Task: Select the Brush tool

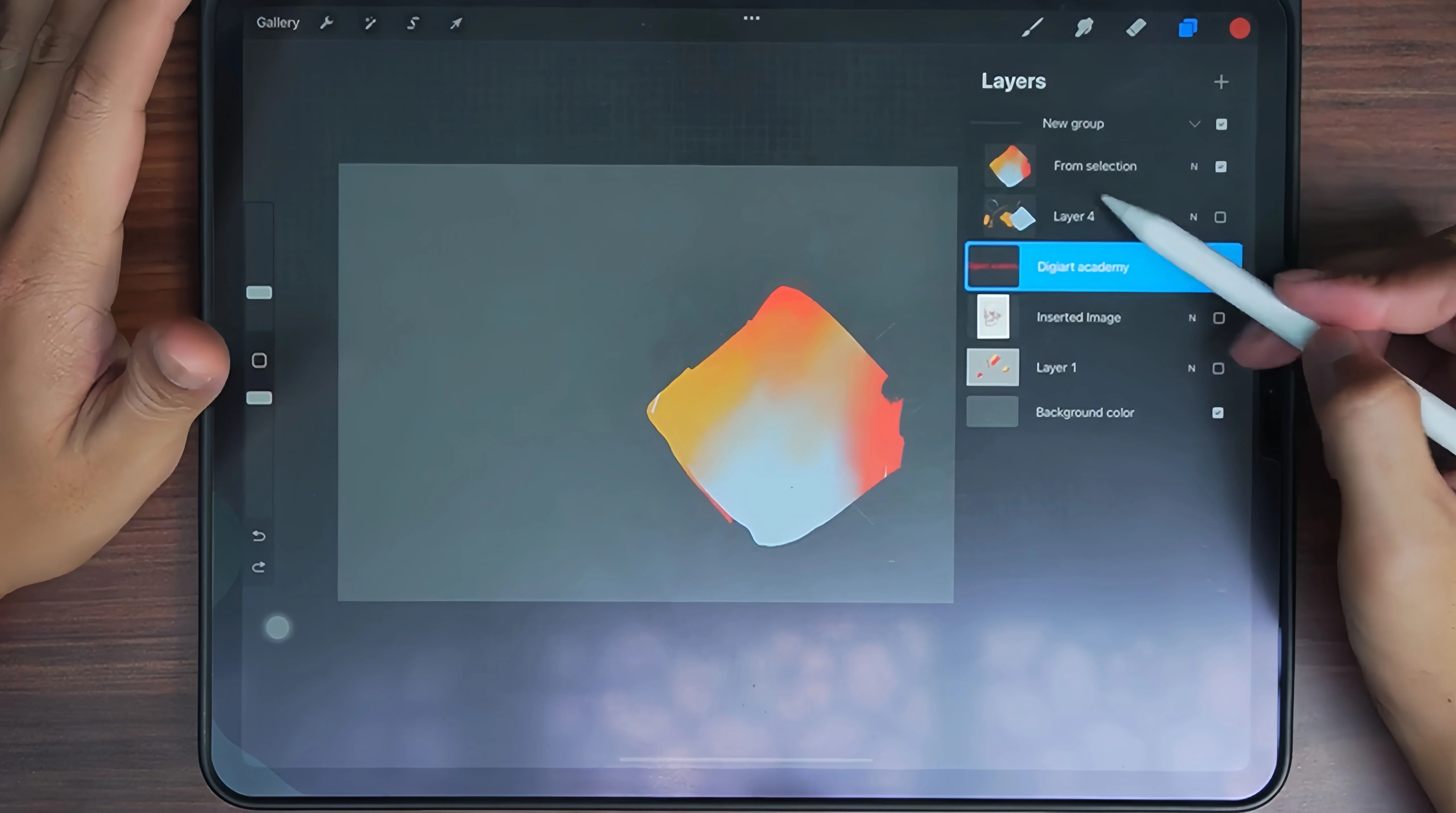Action: click(1033, 27)
